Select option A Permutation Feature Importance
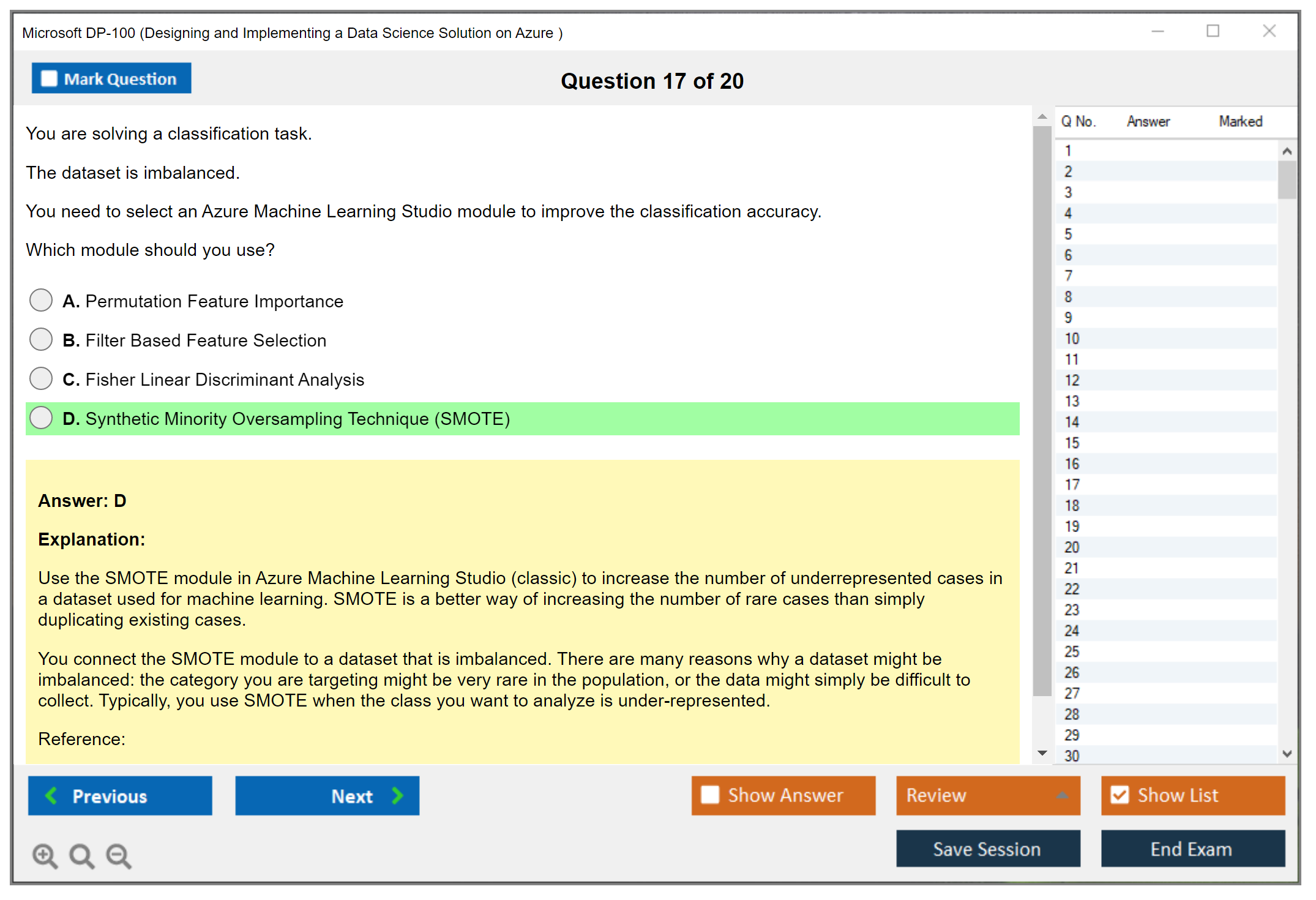 coord(41,300)
